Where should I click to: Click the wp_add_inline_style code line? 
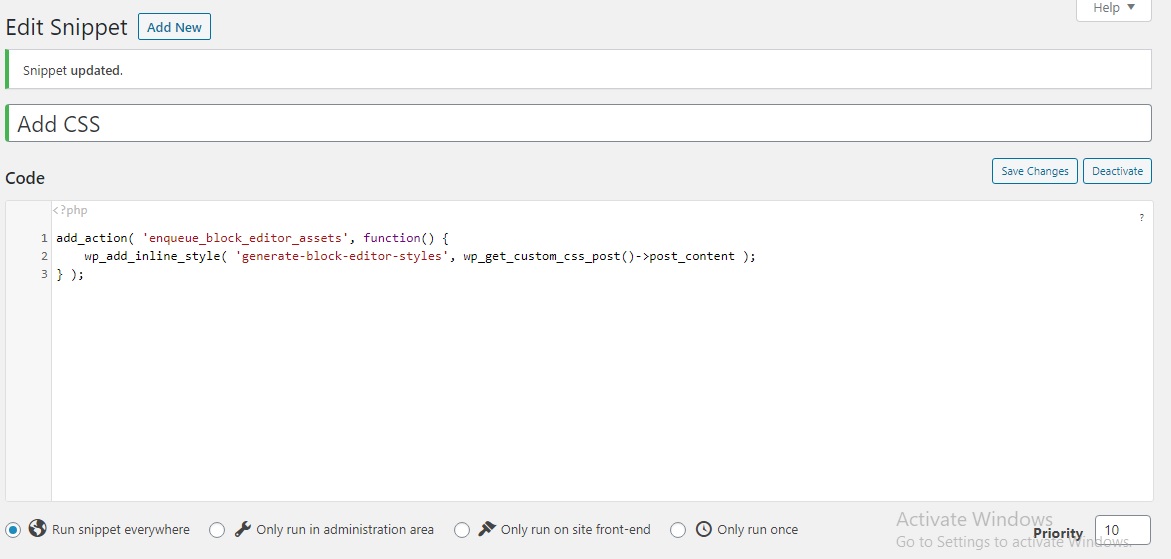click(x=420, y=256)
